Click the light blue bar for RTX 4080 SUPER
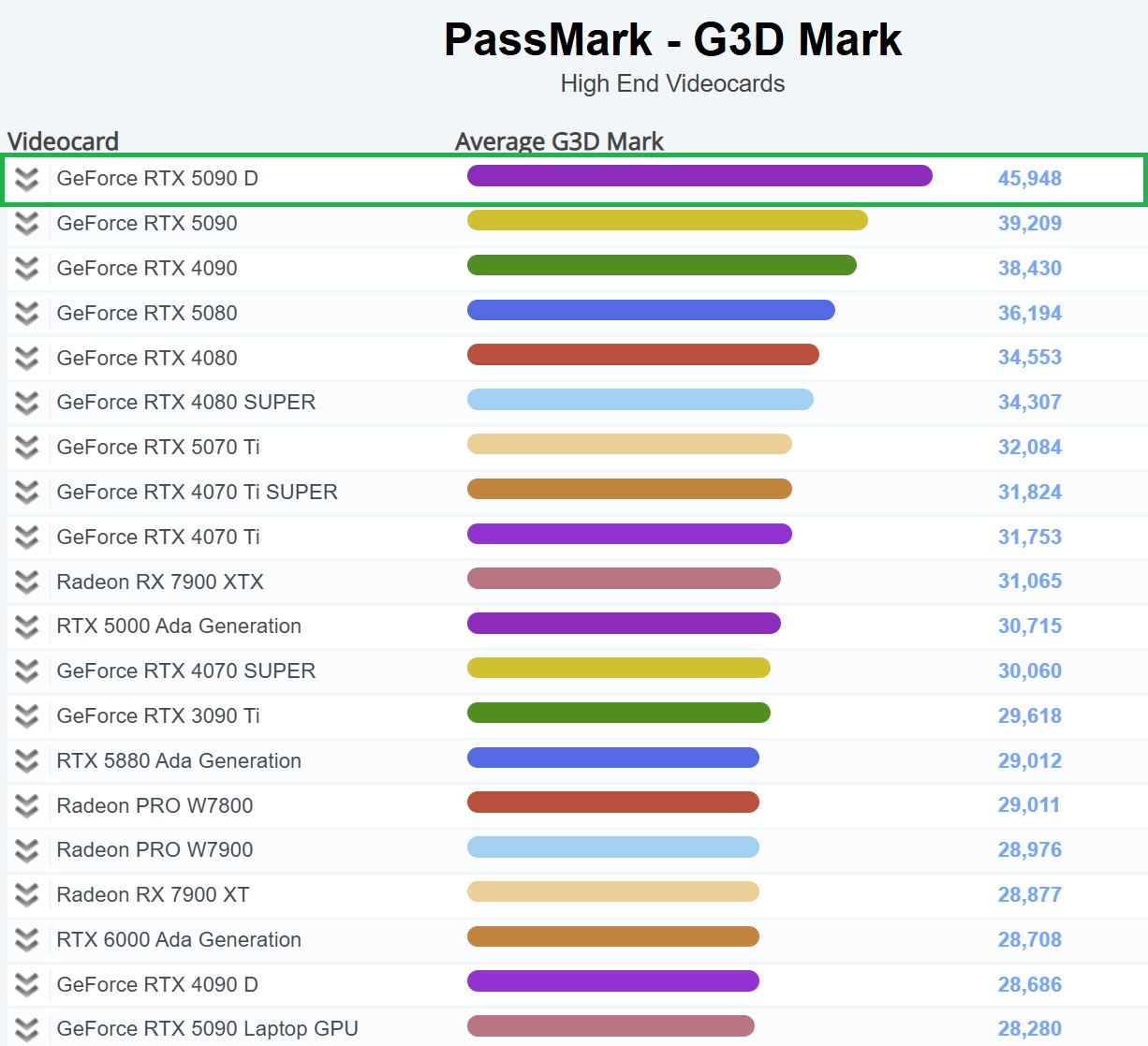Screen dimensions: 1148x1046 click(640, 400)
